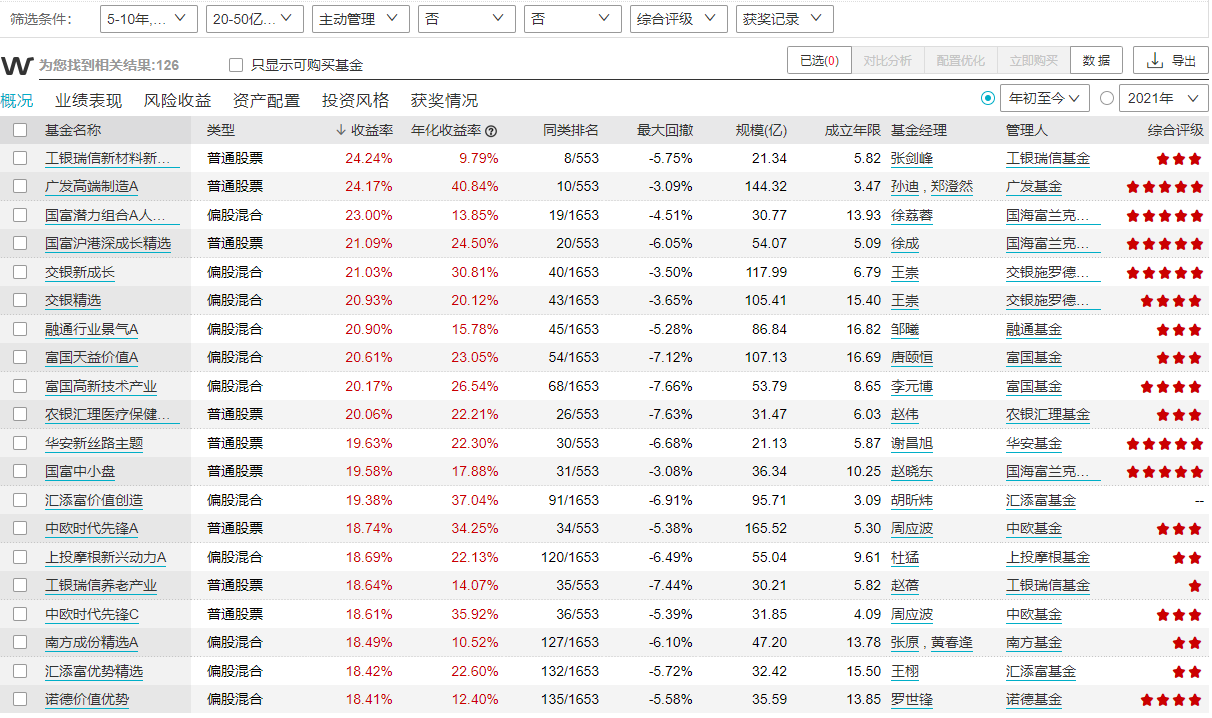Click the 配置优化 button
The image size is (1212, 718).
tap(961, 60)
